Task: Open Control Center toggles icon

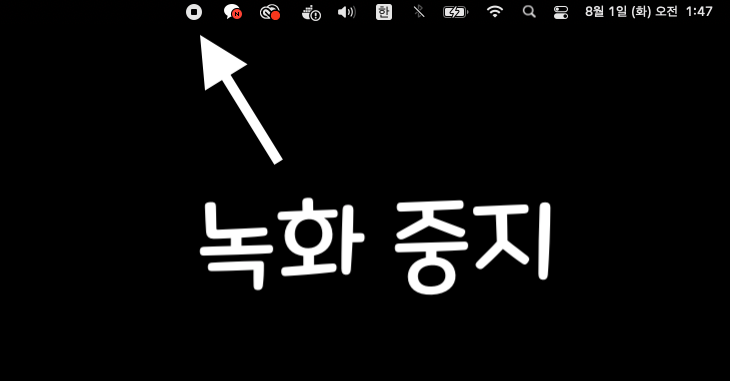Action: [561, 12]
